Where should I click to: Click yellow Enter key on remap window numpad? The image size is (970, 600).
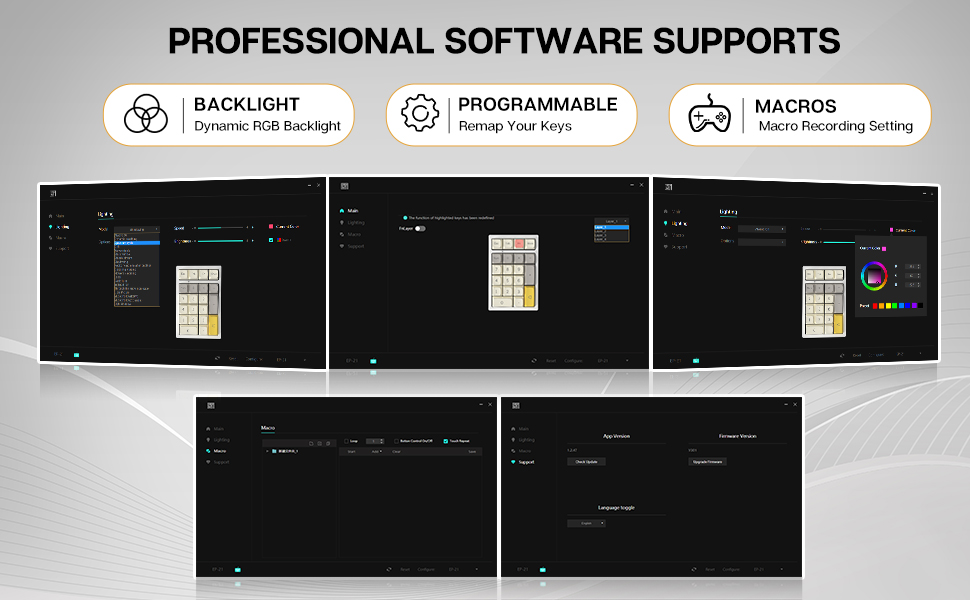point(530,297)
